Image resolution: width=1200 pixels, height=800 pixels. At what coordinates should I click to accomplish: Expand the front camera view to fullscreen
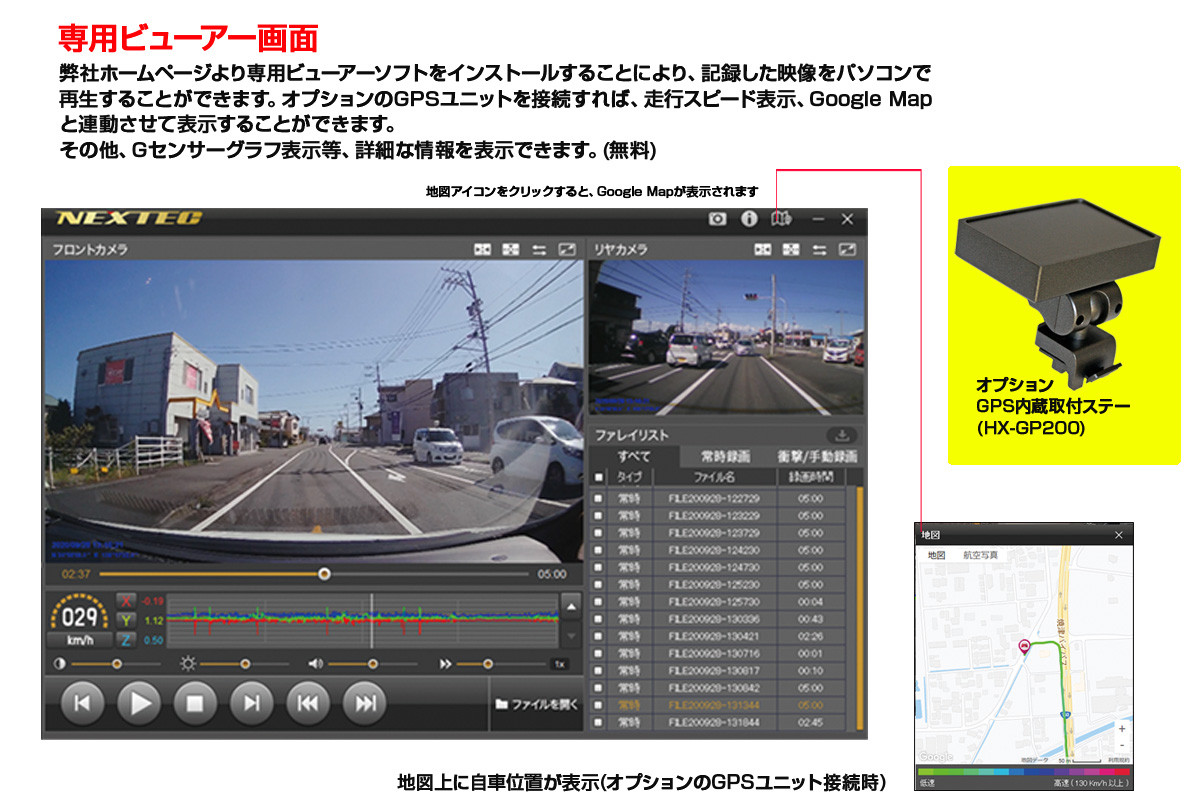pos(567,249)
